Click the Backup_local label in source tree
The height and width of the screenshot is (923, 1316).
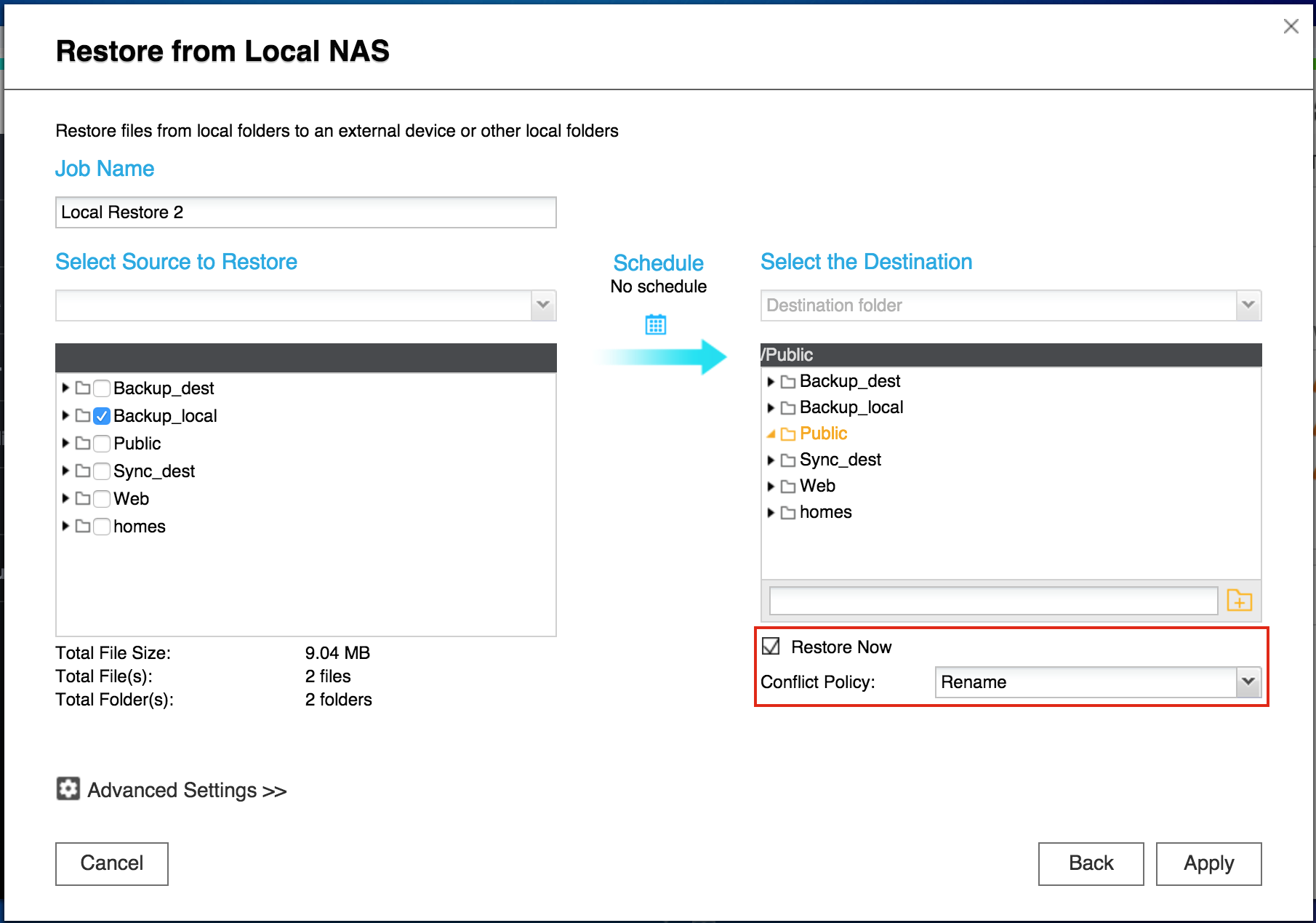tap(165, 415)
